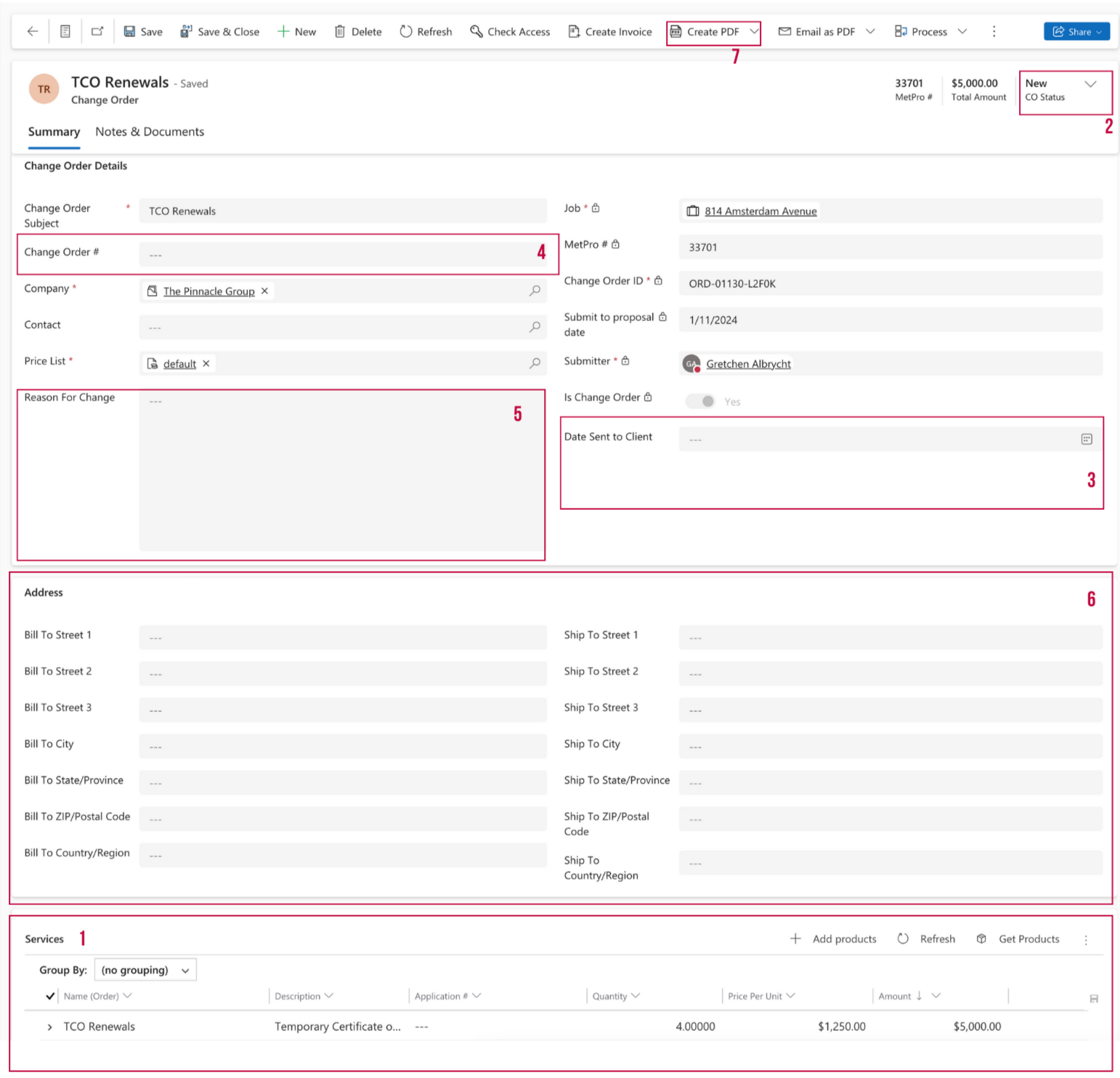The height and width of the screenshot is (1078, 1120).
Task: Click the Delete trash icon
Action: point(339,31)
